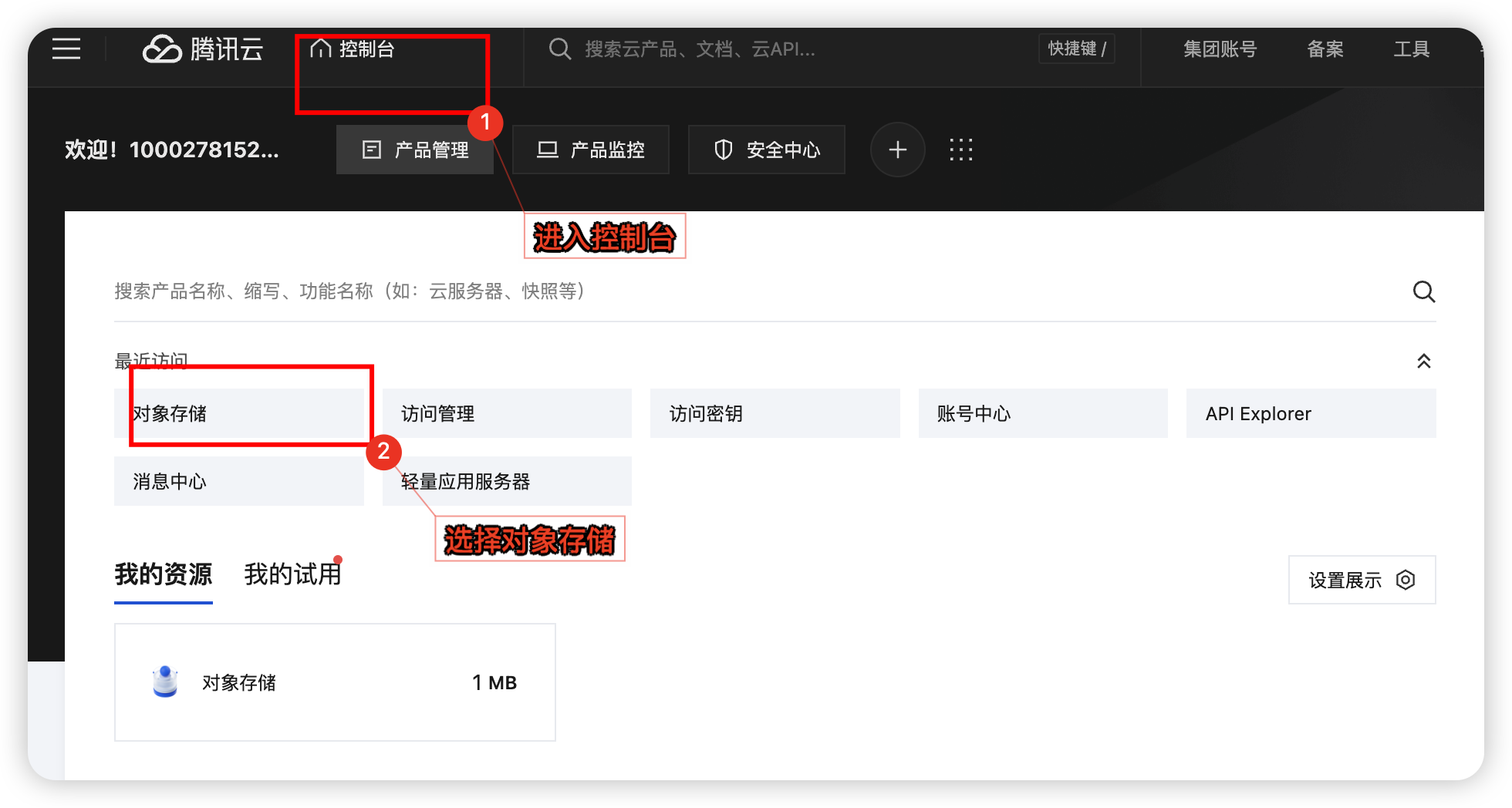This screenshot has height=808, width=1512.
Task: Click the 1 MB usage value
Action: coord(494,682)
